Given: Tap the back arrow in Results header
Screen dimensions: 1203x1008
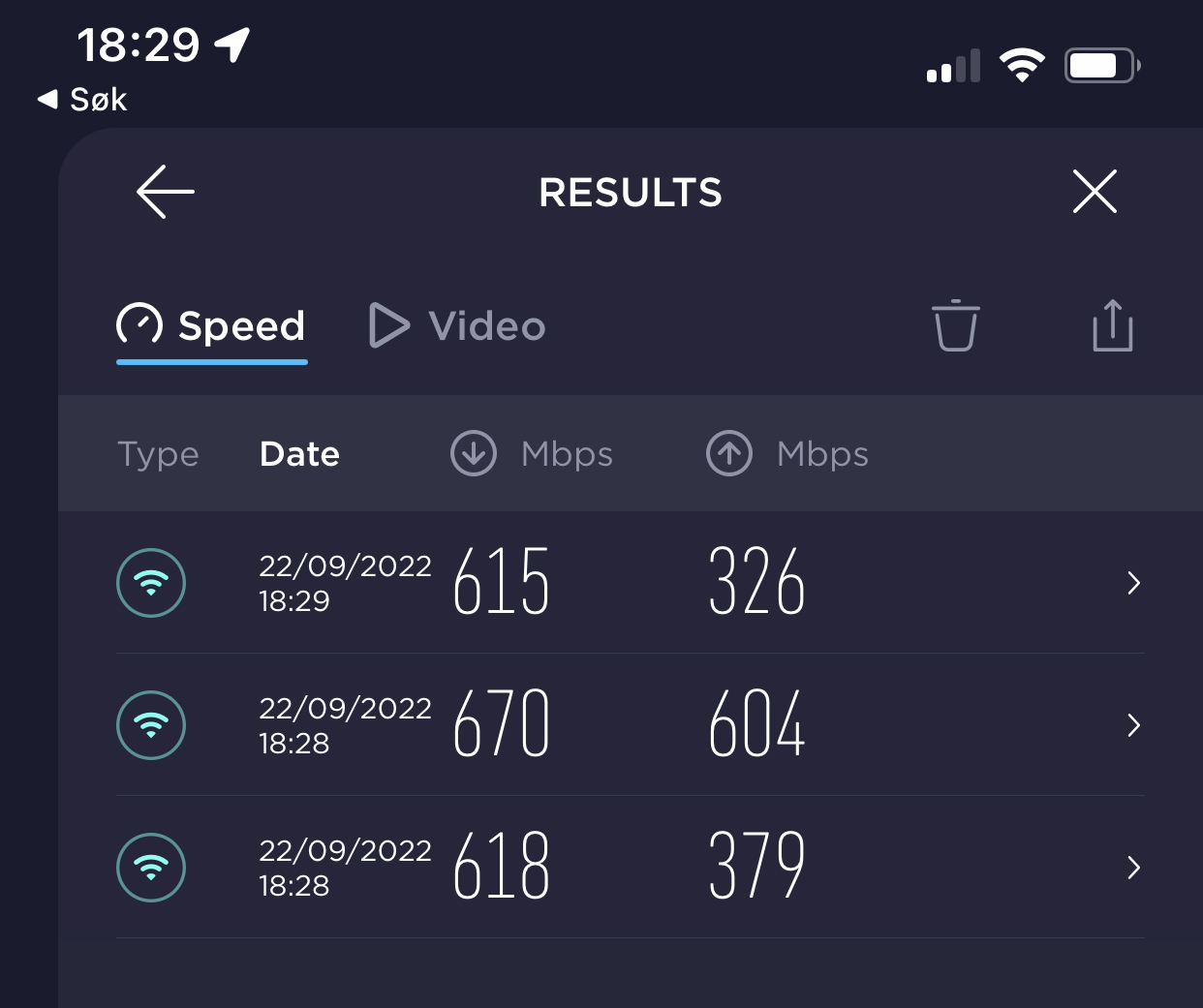Looking at the screenshot, I should pos(166,192).
